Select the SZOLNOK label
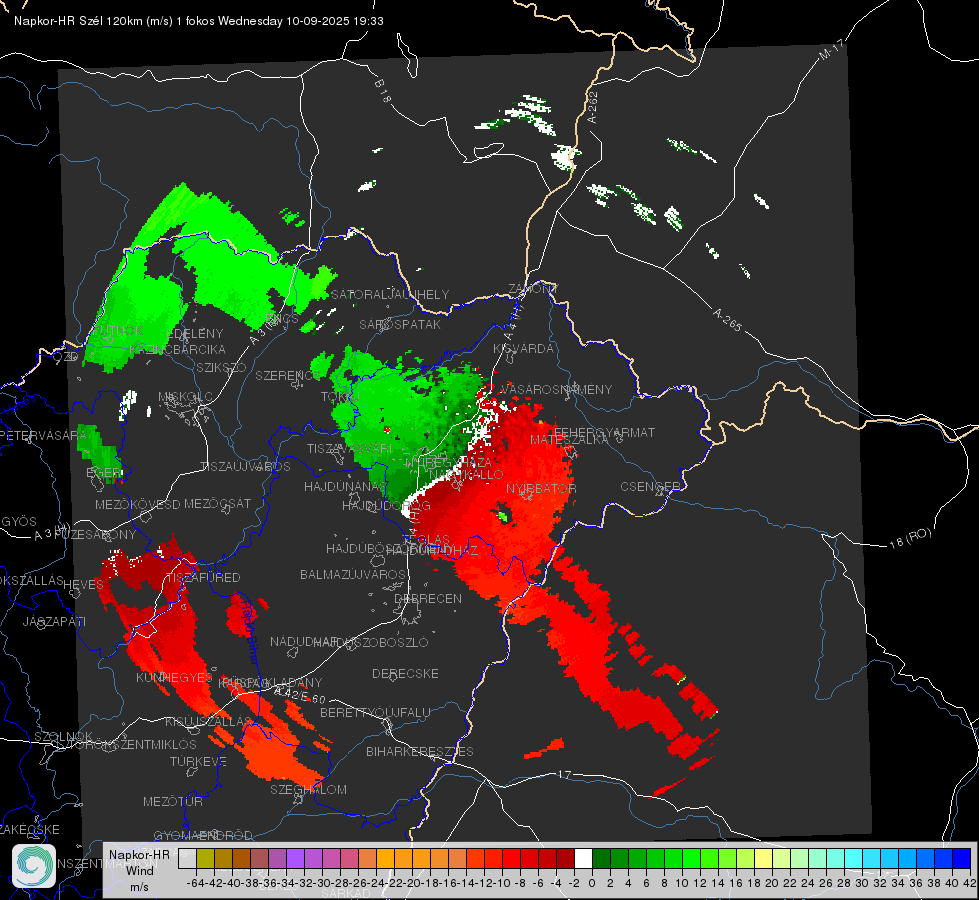The image size is (979, 900). click(64, 737)
